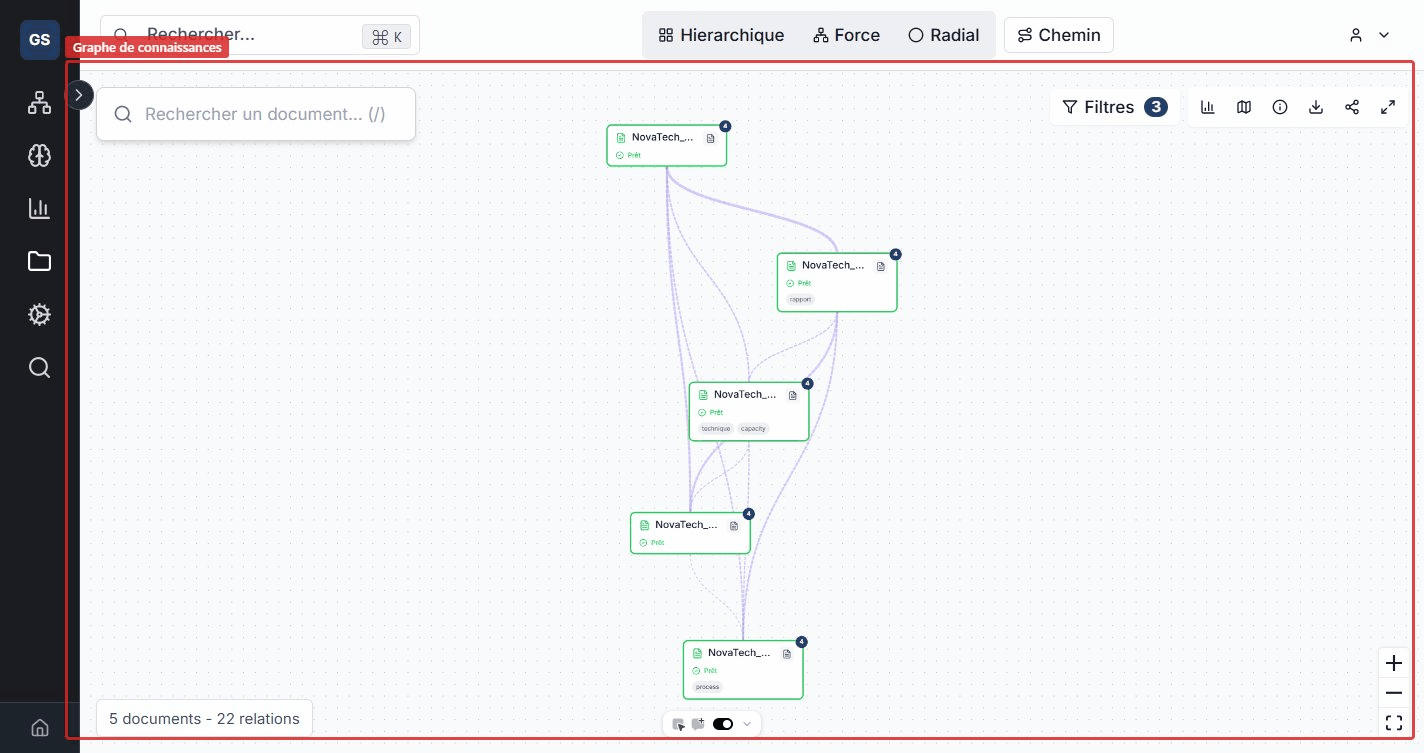Open the graph info tooltip
This screenshot has height=753, width=1424.
(1280, 107)
